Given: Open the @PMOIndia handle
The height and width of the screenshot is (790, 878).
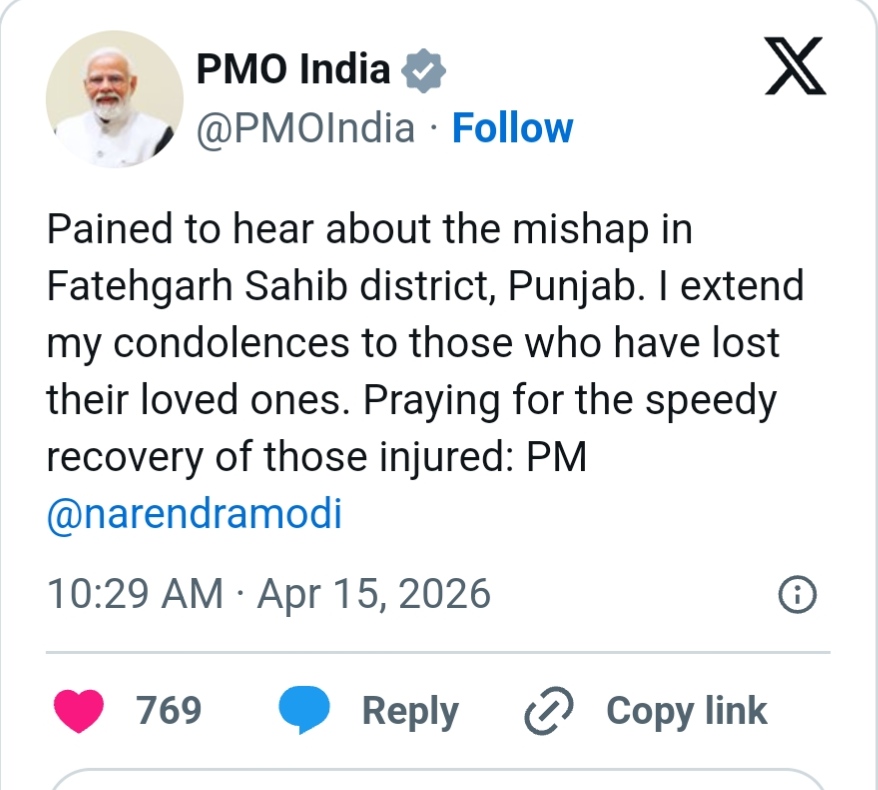Looking at the screenshot, I should 304,129.
